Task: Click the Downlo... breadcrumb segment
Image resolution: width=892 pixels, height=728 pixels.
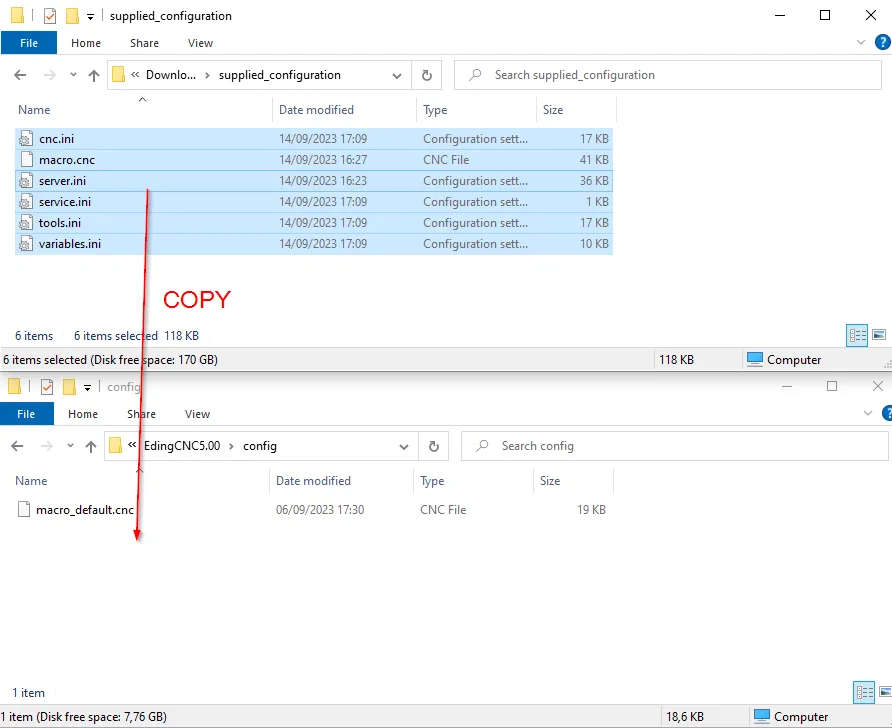Action: point(171,75)
